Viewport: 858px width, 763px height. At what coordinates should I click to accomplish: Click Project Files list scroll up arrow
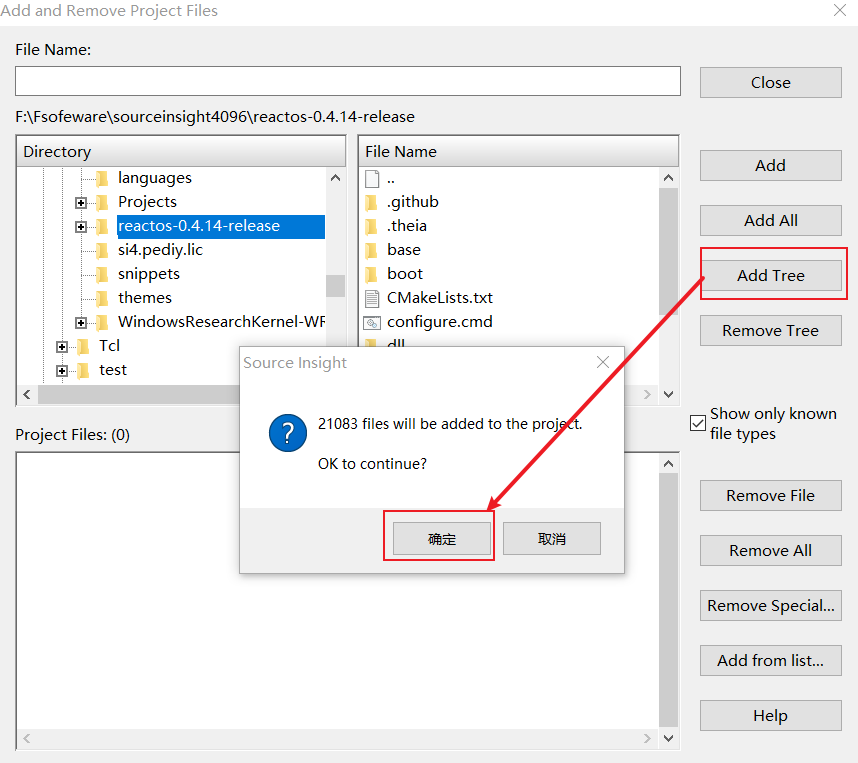tap(668, 464)
